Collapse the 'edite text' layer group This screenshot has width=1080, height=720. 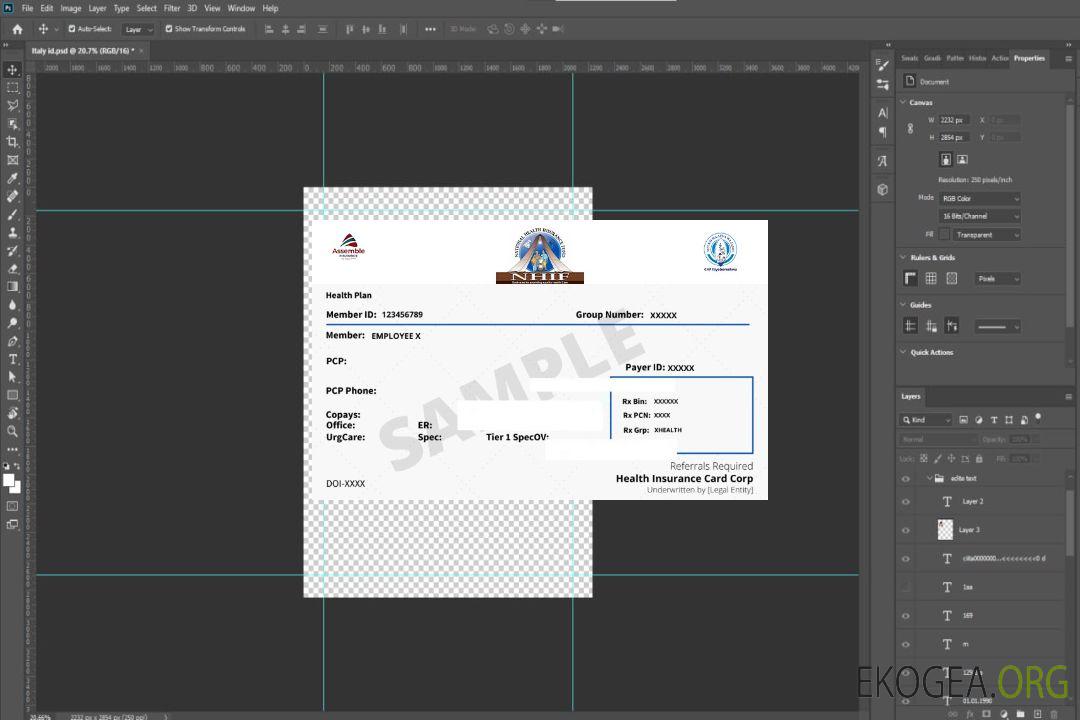tap(925, 479)
